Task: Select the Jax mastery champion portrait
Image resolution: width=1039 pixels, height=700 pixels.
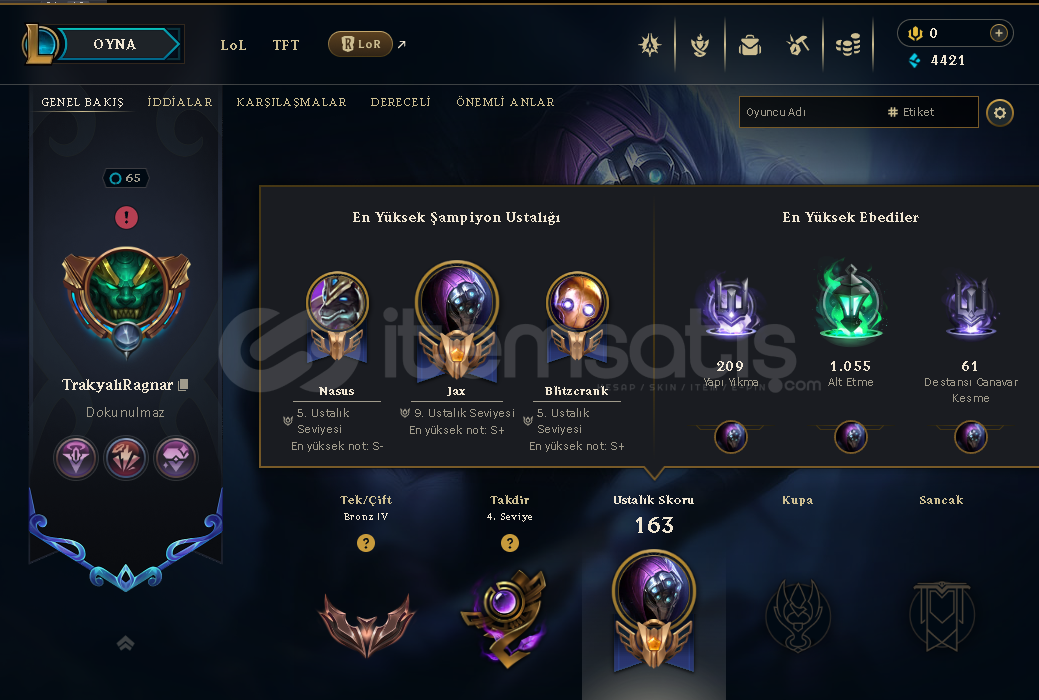Action: (x=457, y=300)
